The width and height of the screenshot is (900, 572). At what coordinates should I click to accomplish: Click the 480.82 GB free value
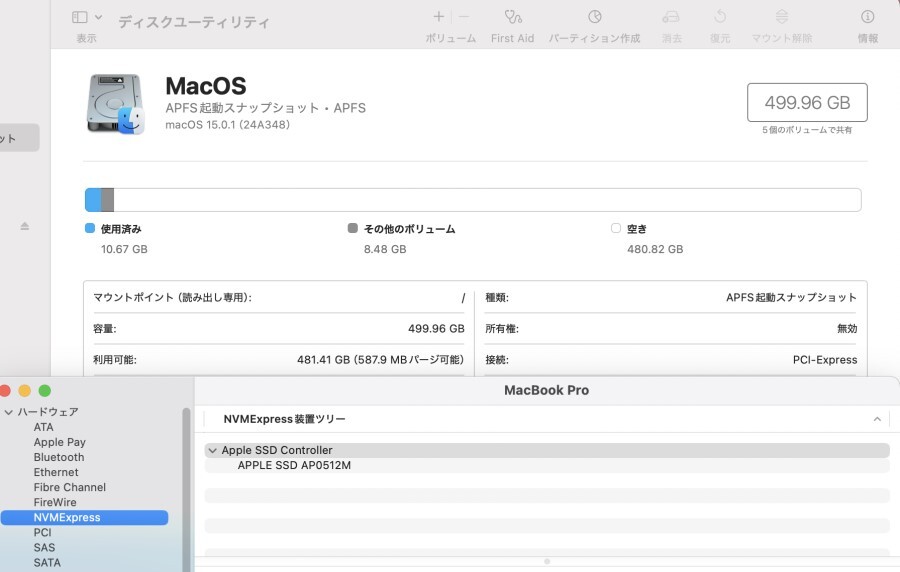tap(655, 249)
